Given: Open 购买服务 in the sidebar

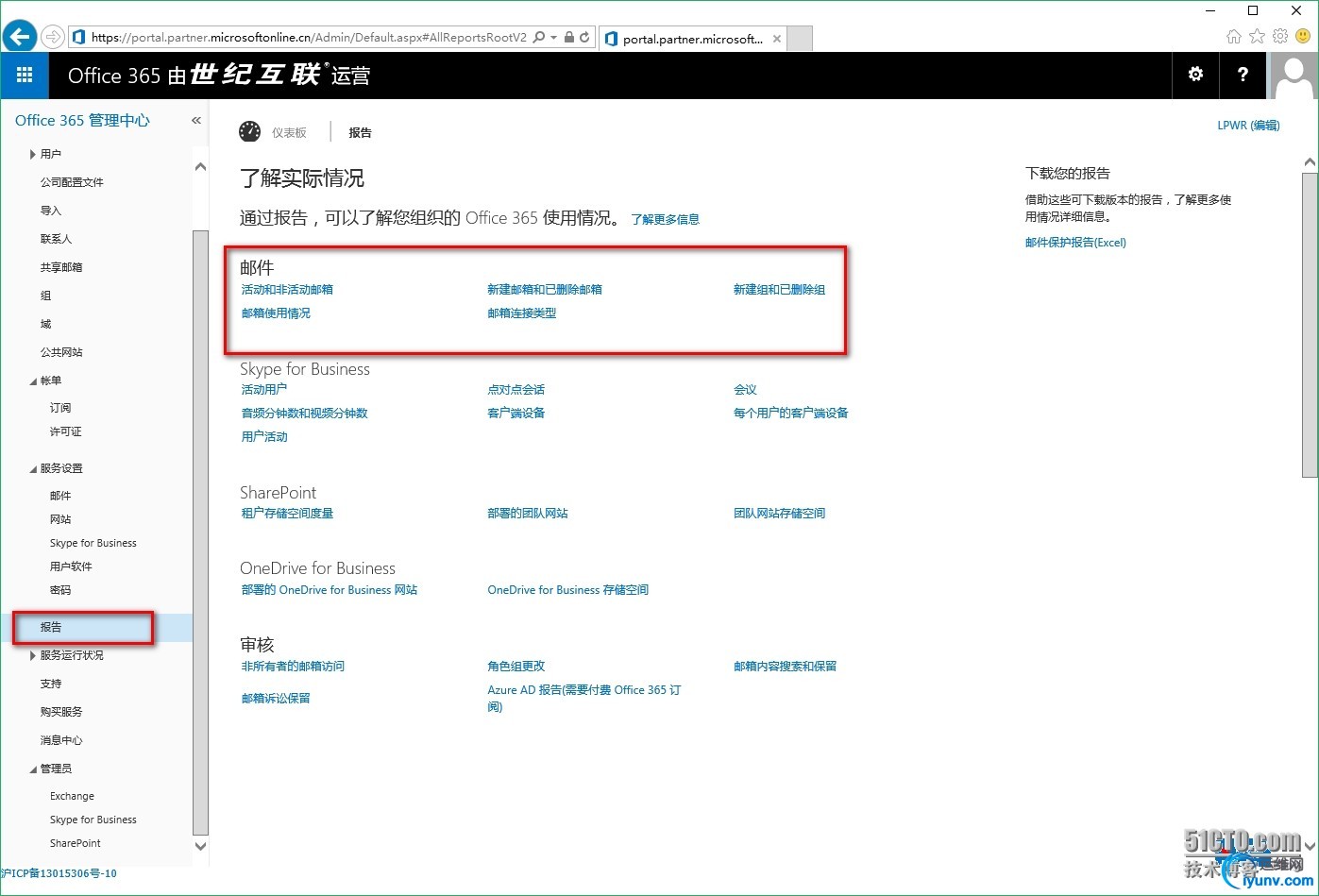Looking at the screenshot, I should 61,712.
